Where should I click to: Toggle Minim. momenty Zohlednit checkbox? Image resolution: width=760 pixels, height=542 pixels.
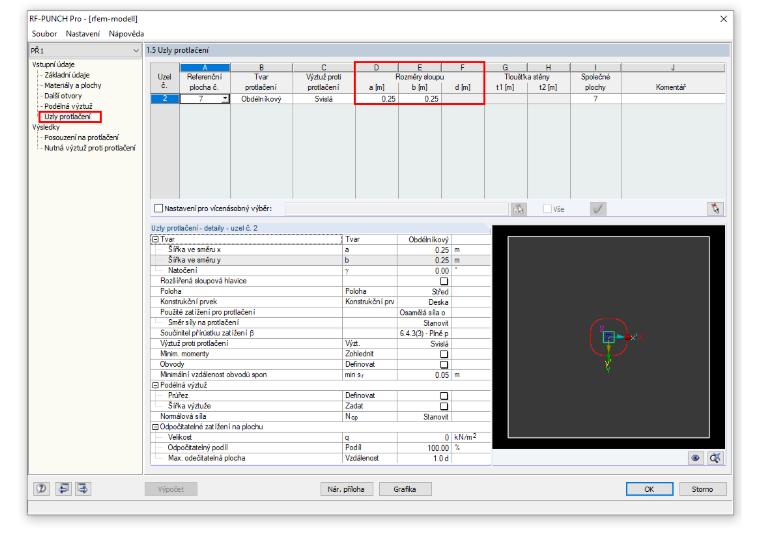[443, 354]
